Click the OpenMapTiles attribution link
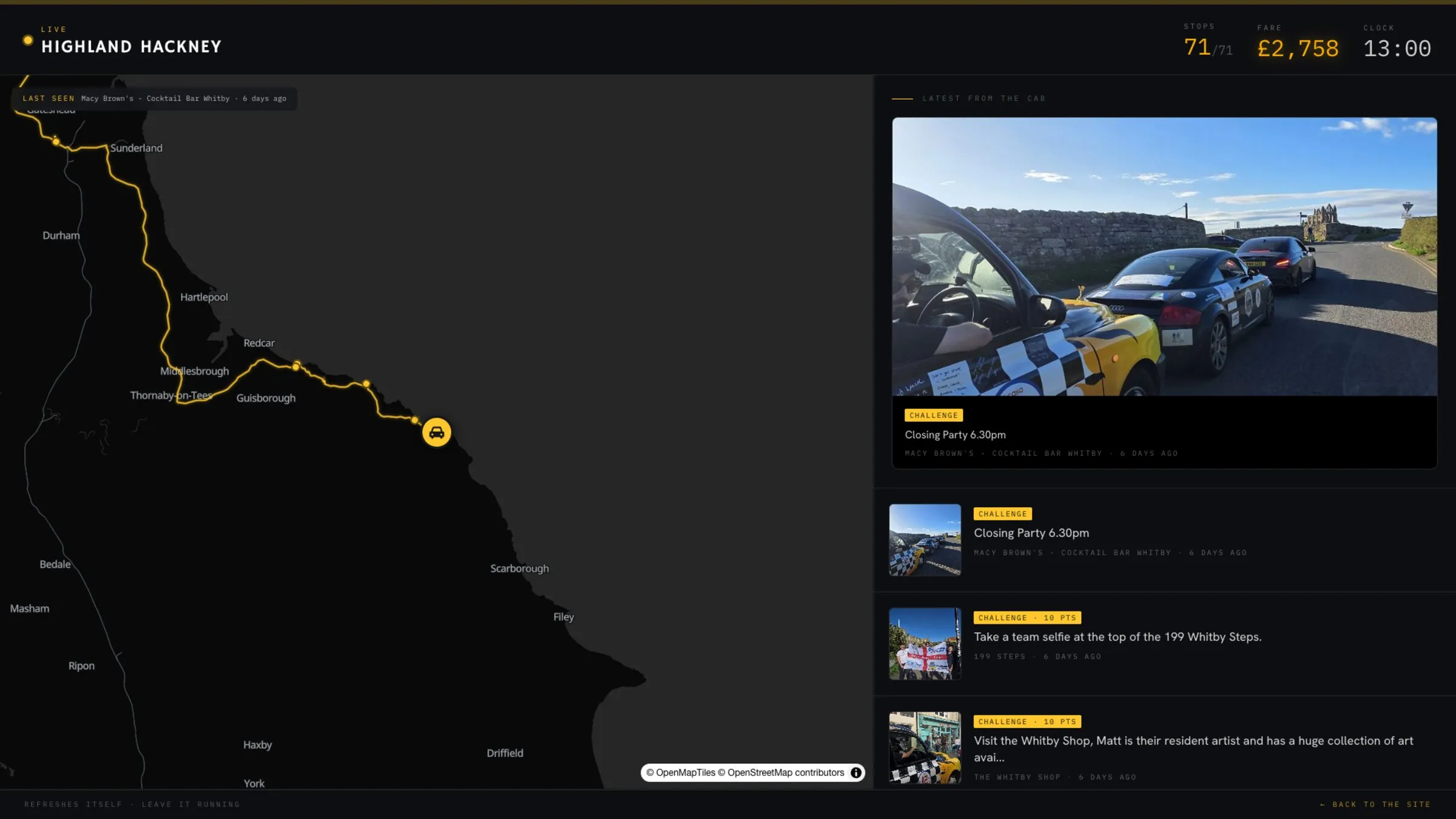Screen dimensions: 1456x819 tap(681, 772)
